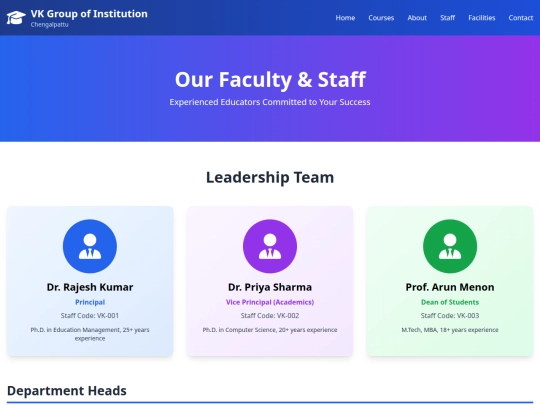The width and height of the screenshot is (540, 405).
Task: Click the Dean of Students label
Action: tap(450, 302)
